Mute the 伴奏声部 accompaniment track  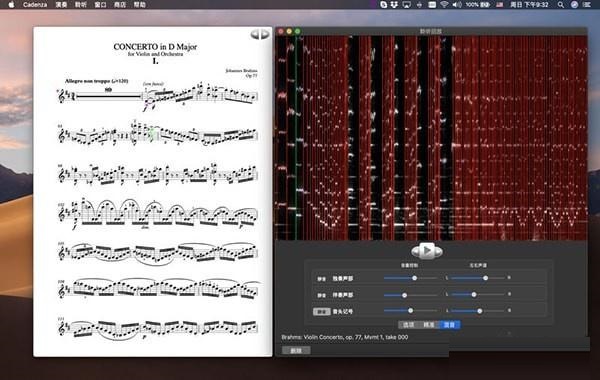coord(321,295)
